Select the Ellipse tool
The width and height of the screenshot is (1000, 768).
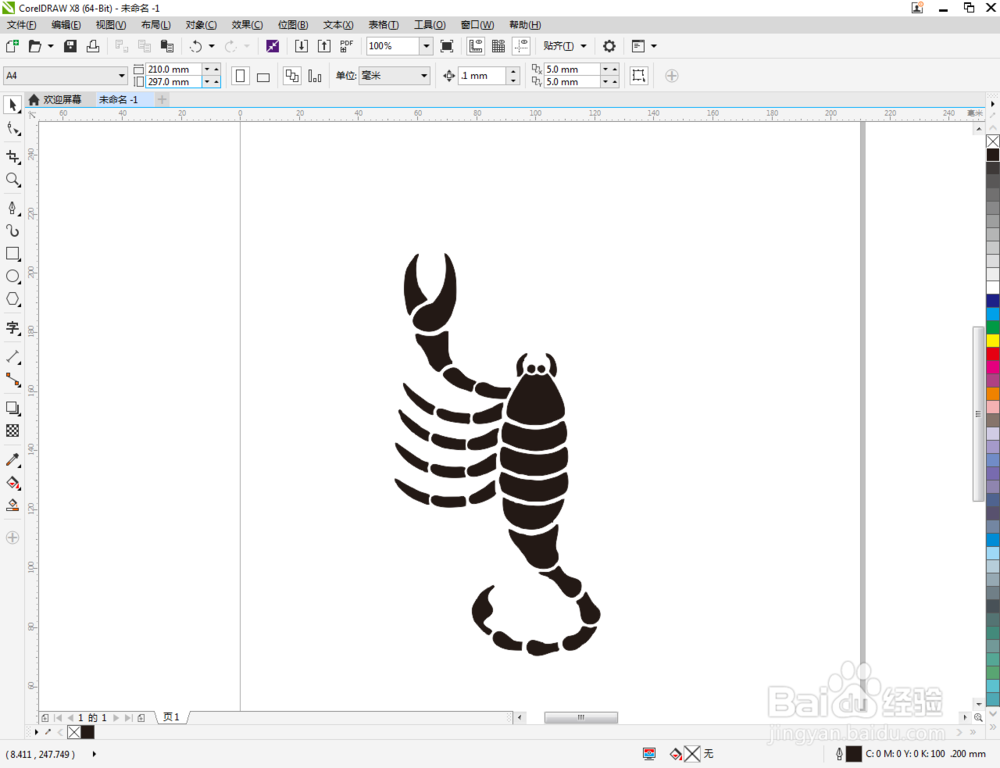point(13,276)
